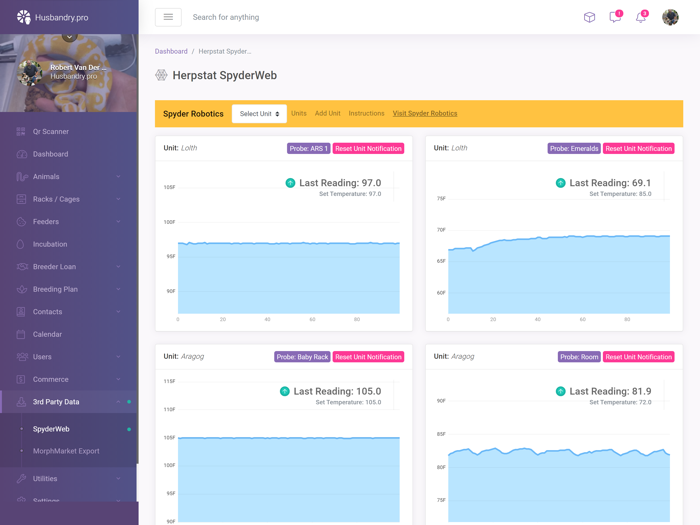Click the Spyder Robotics bar heading

click(x=193, y=114)
